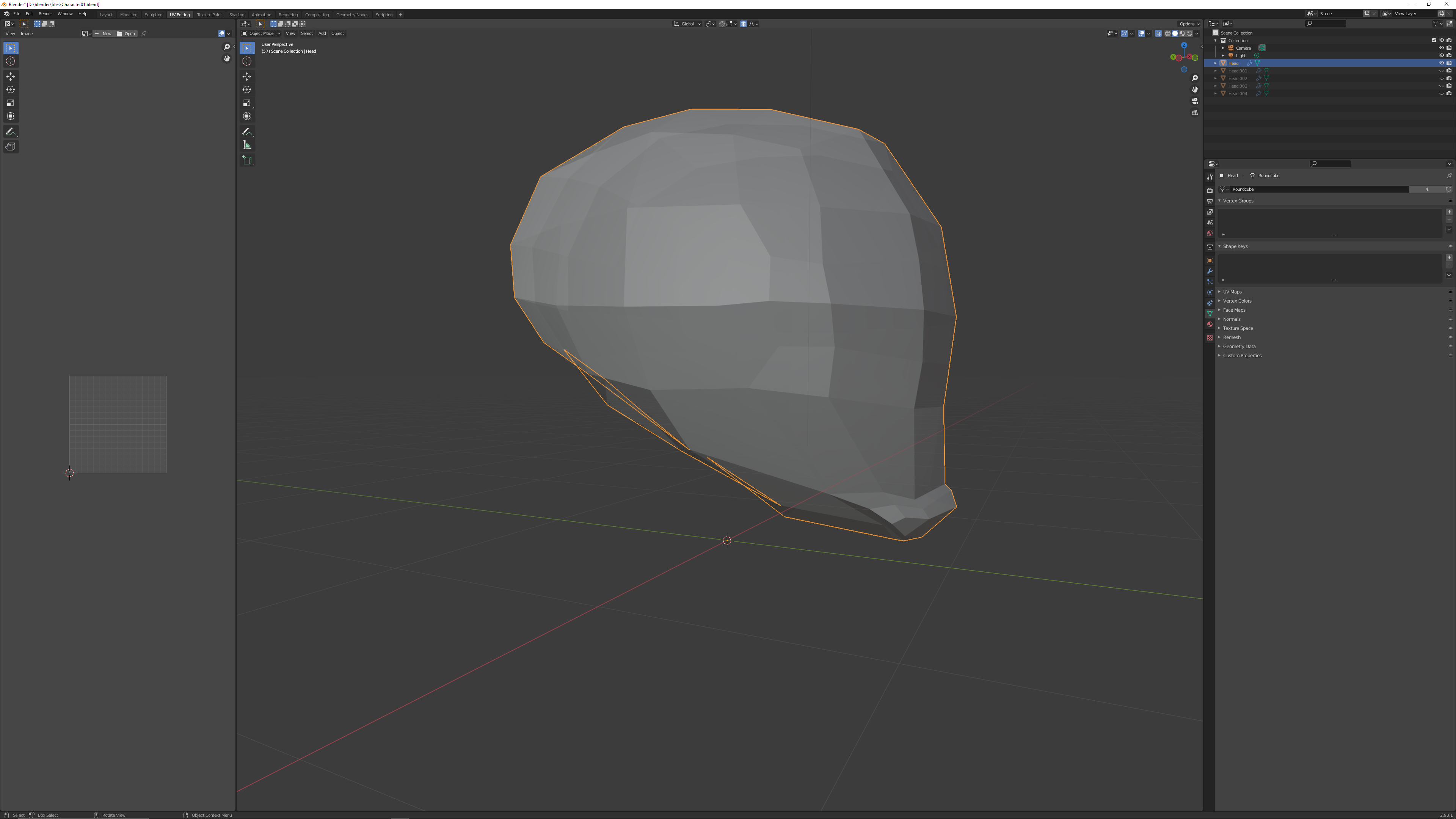
Task: Click the UV editor zoom magnifier icon
Action: (227, 47)
